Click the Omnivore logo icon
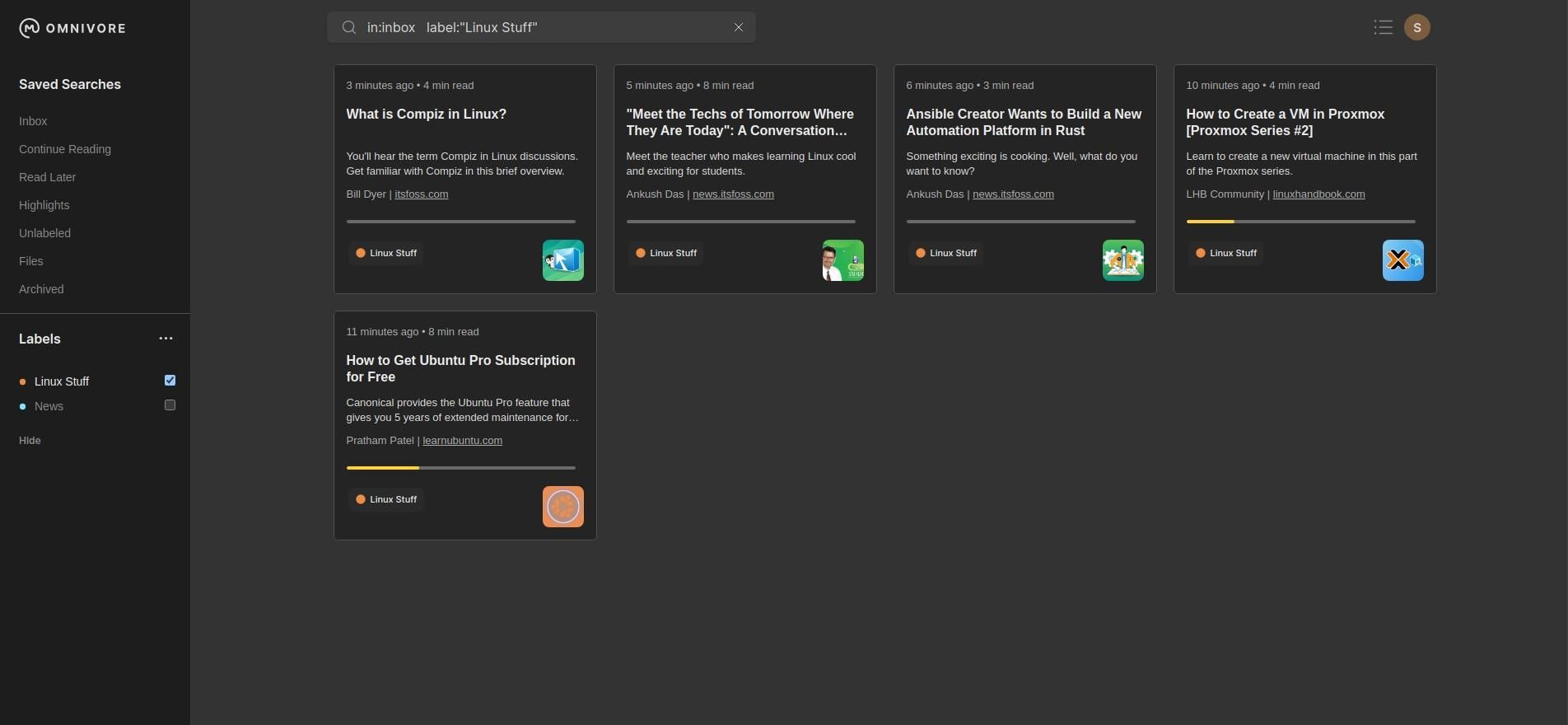The image size is (1568, 725). pyautogui.click(x=29, y=28)
